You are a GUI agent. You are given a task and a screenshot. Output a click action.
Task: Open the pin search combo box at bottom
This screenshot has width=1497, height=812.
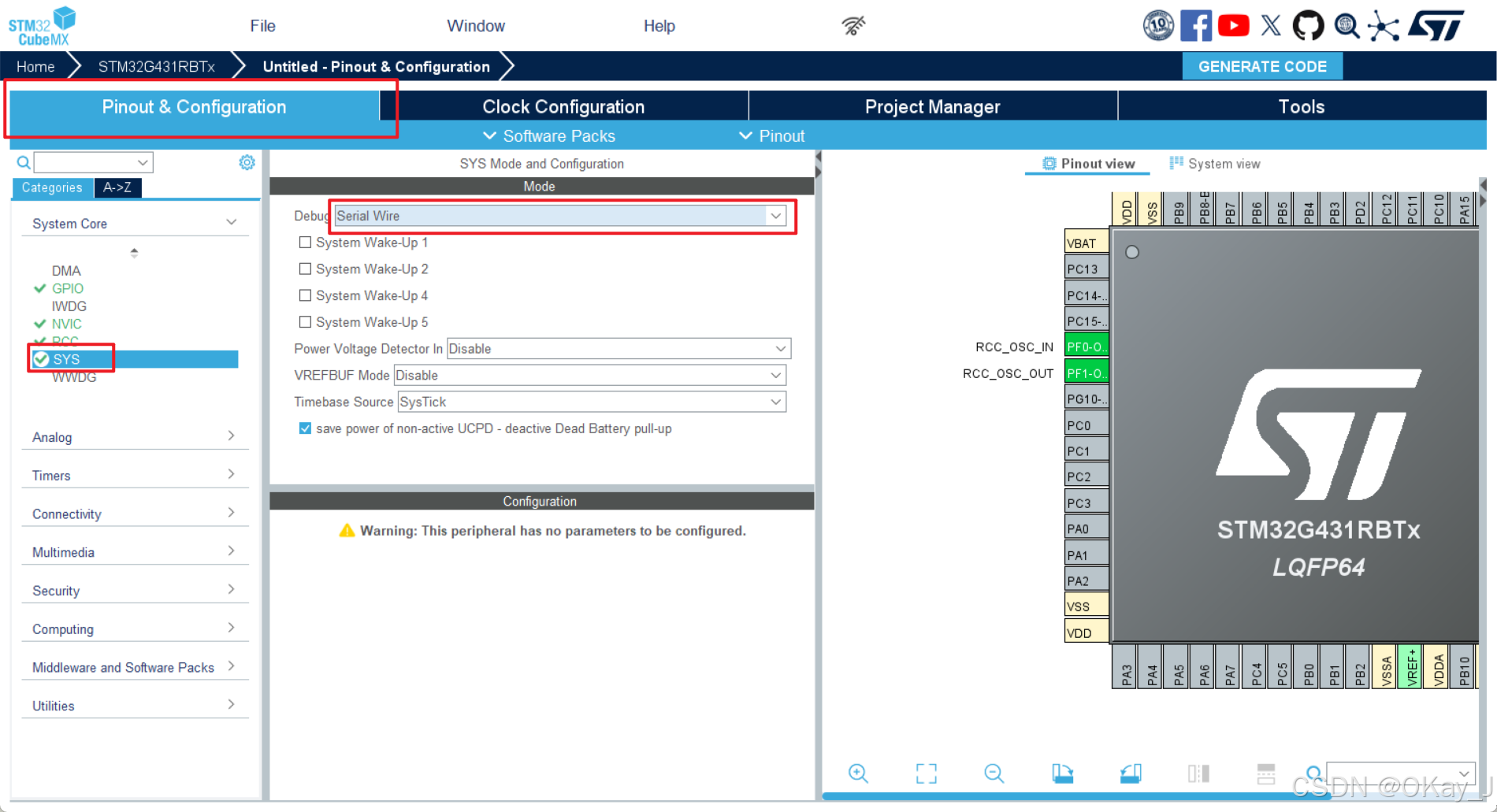point(1400,773)
